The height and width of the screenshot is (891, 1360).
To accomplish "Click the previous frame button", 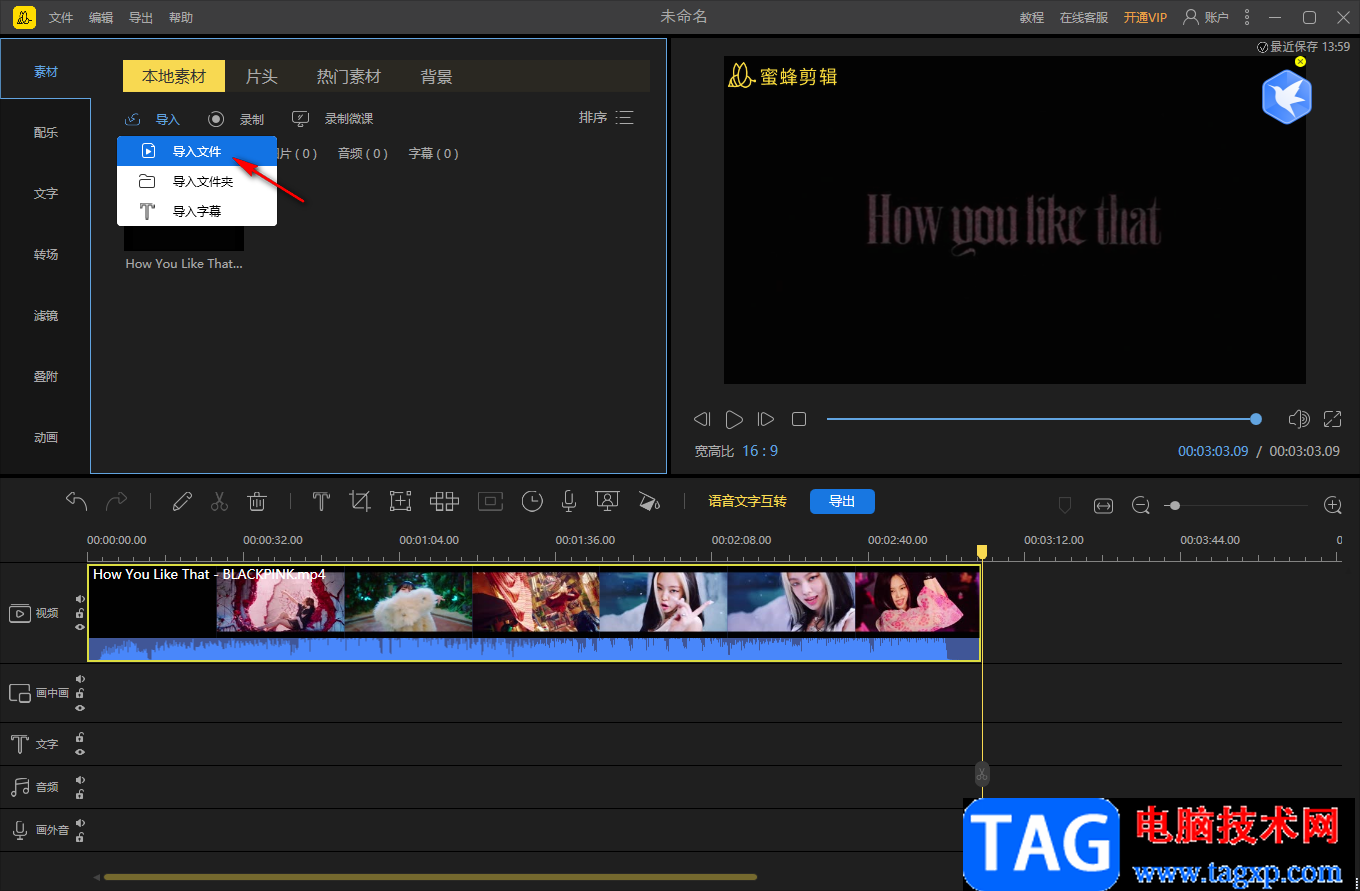I will (x=702, y=419).
